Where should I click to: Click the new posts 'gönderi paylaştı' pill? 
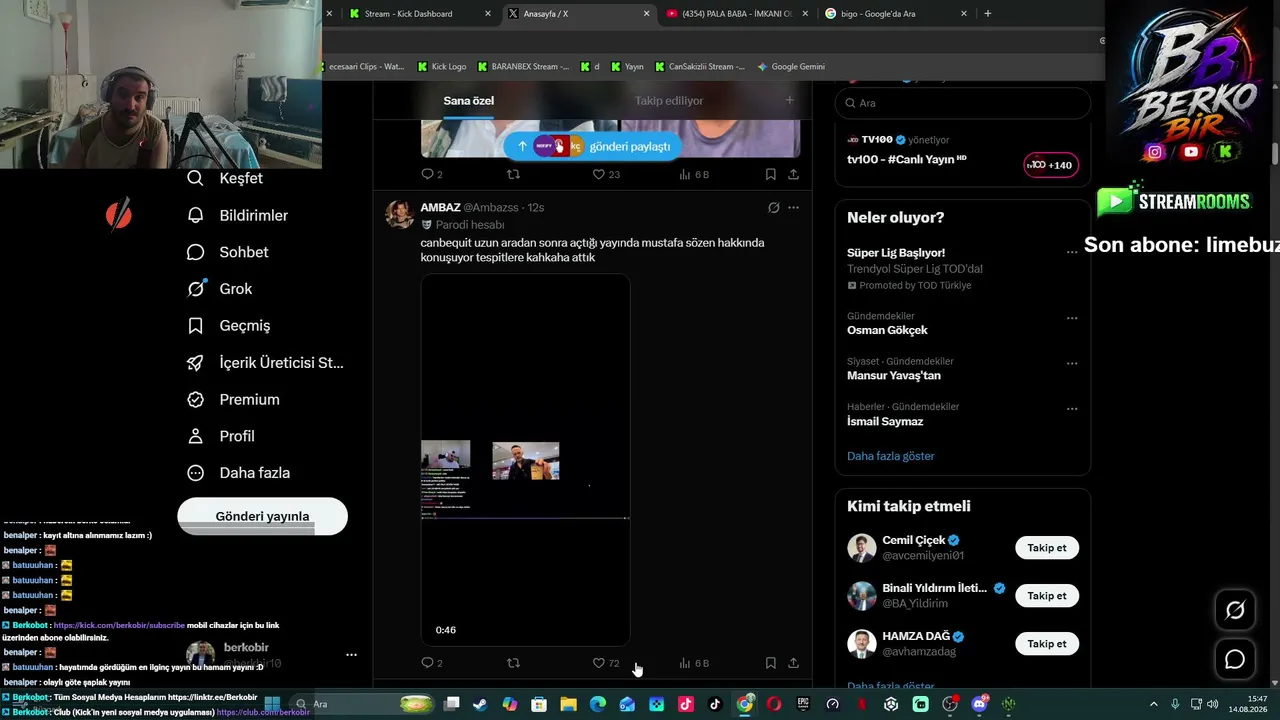pos(593,146)
